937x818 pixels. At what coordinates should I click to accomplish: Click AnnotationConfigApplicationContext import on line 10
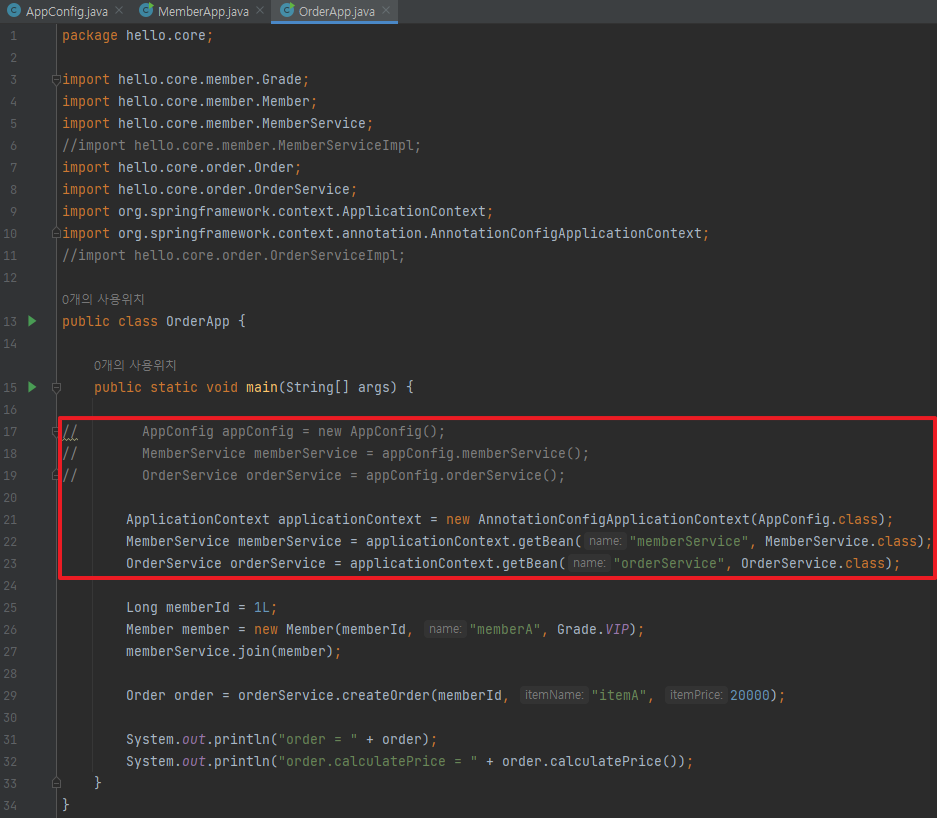click(x=409, y=234)
